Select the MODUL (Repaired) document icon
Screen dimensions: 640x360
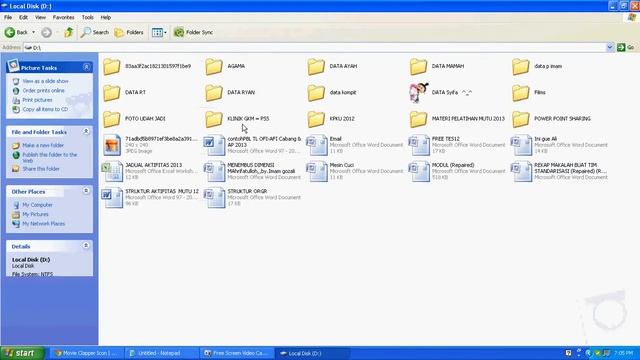click(x=419, y=171)
